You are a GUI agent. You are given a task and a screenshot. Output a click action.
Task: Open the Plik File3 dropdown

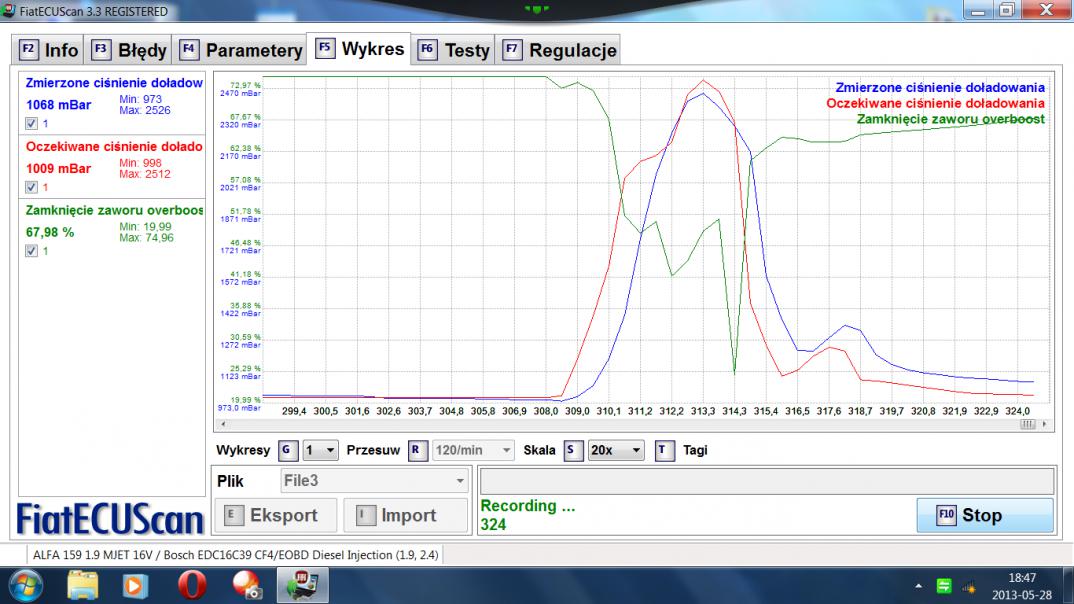point(375,481)
